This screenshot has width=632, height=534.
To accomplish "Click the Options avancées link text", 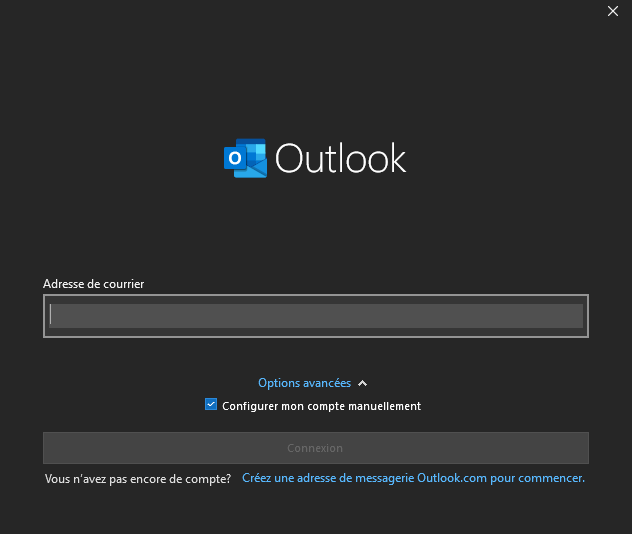I will [x=304, y=383].
